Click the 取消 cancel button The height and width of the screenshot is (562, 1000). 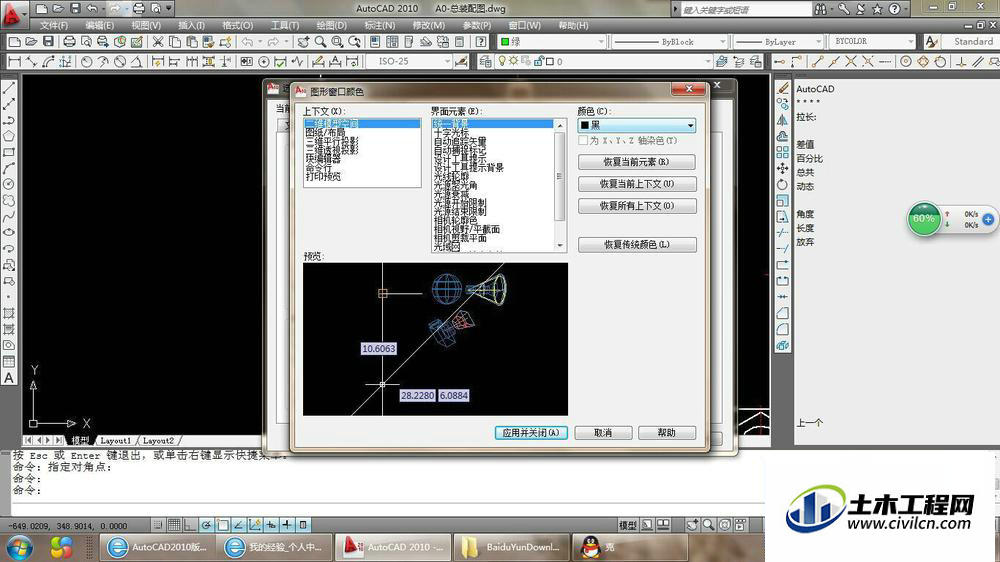[603, 433]
